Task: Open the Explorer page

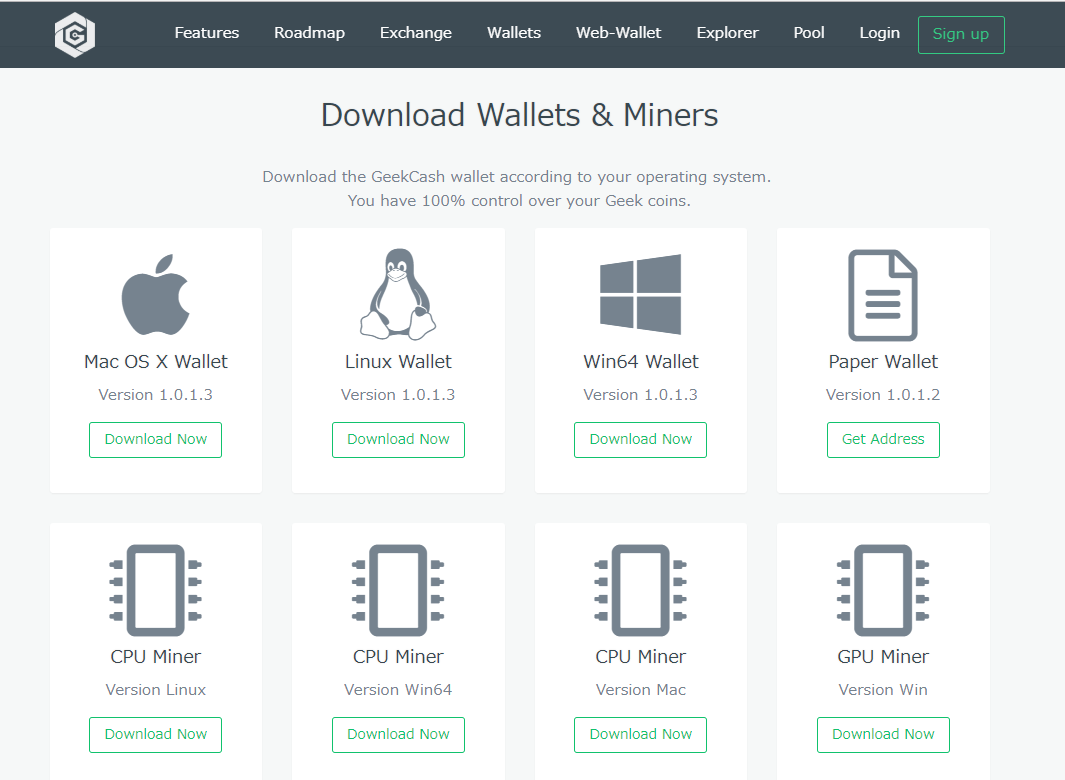Action: coord(727,33)
